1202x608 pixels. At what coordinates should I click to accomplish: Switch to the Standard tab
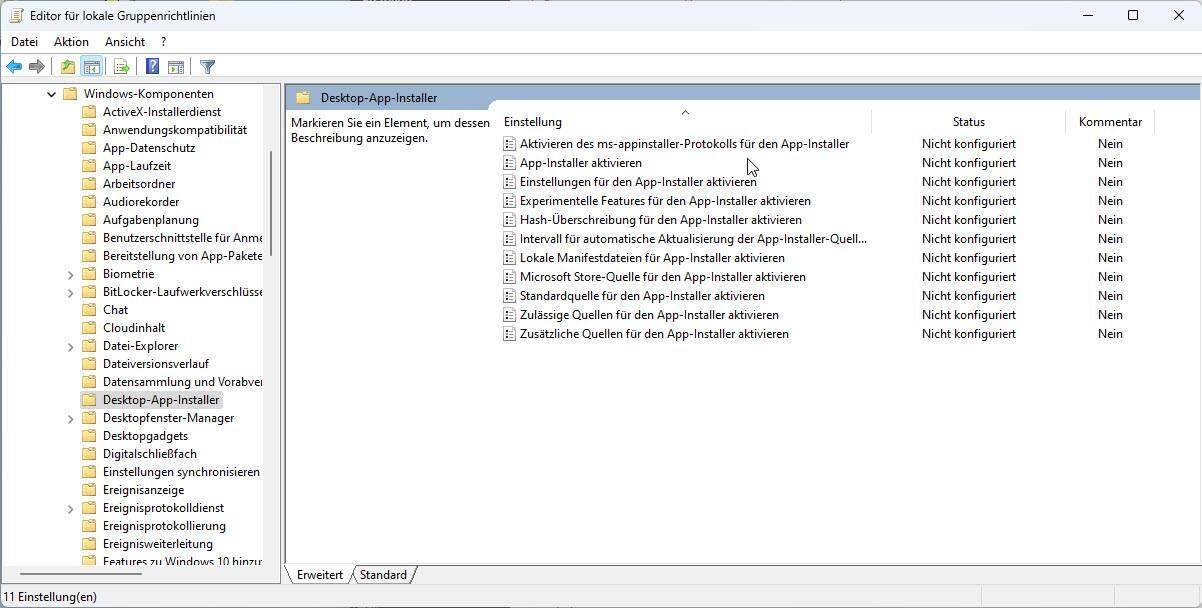pos(383,575)
